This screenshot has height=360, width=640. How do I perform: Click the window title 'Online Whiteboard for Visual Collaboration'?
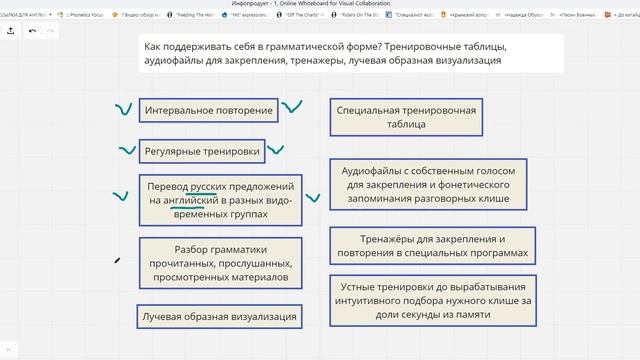[335, 3]
